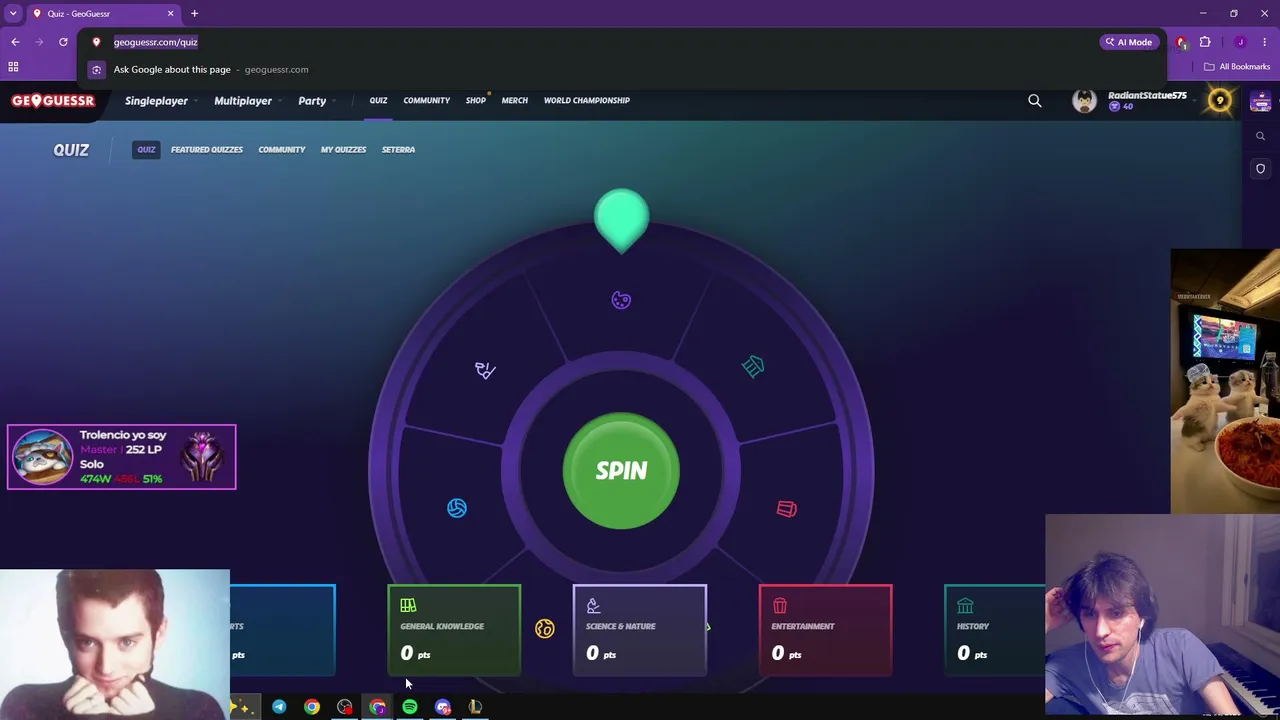
Task: Click the GeoGuessr logo
Action: (53, 101)
